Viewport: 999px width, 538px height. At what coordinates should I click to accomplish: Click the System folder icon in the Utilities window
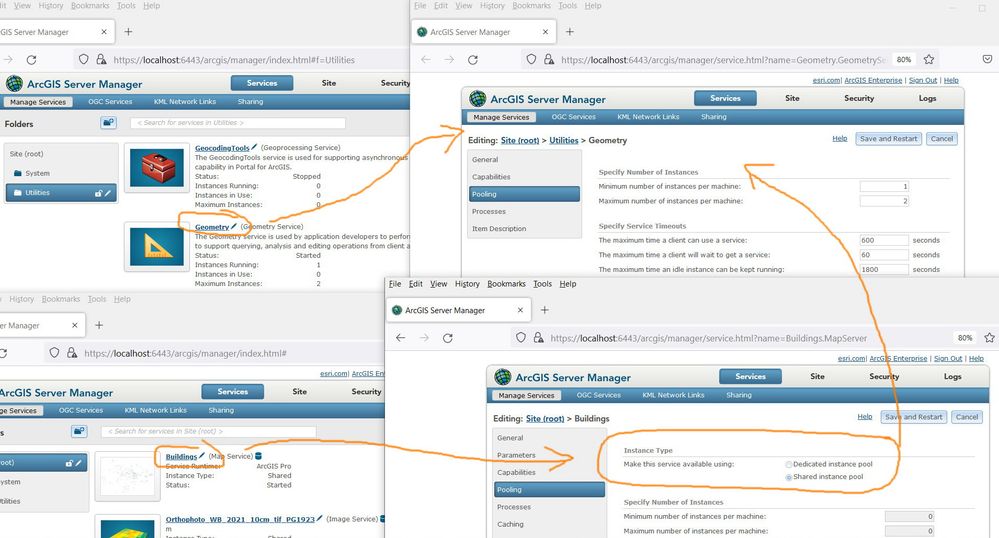pyautogui.click(x=18, y=173)
